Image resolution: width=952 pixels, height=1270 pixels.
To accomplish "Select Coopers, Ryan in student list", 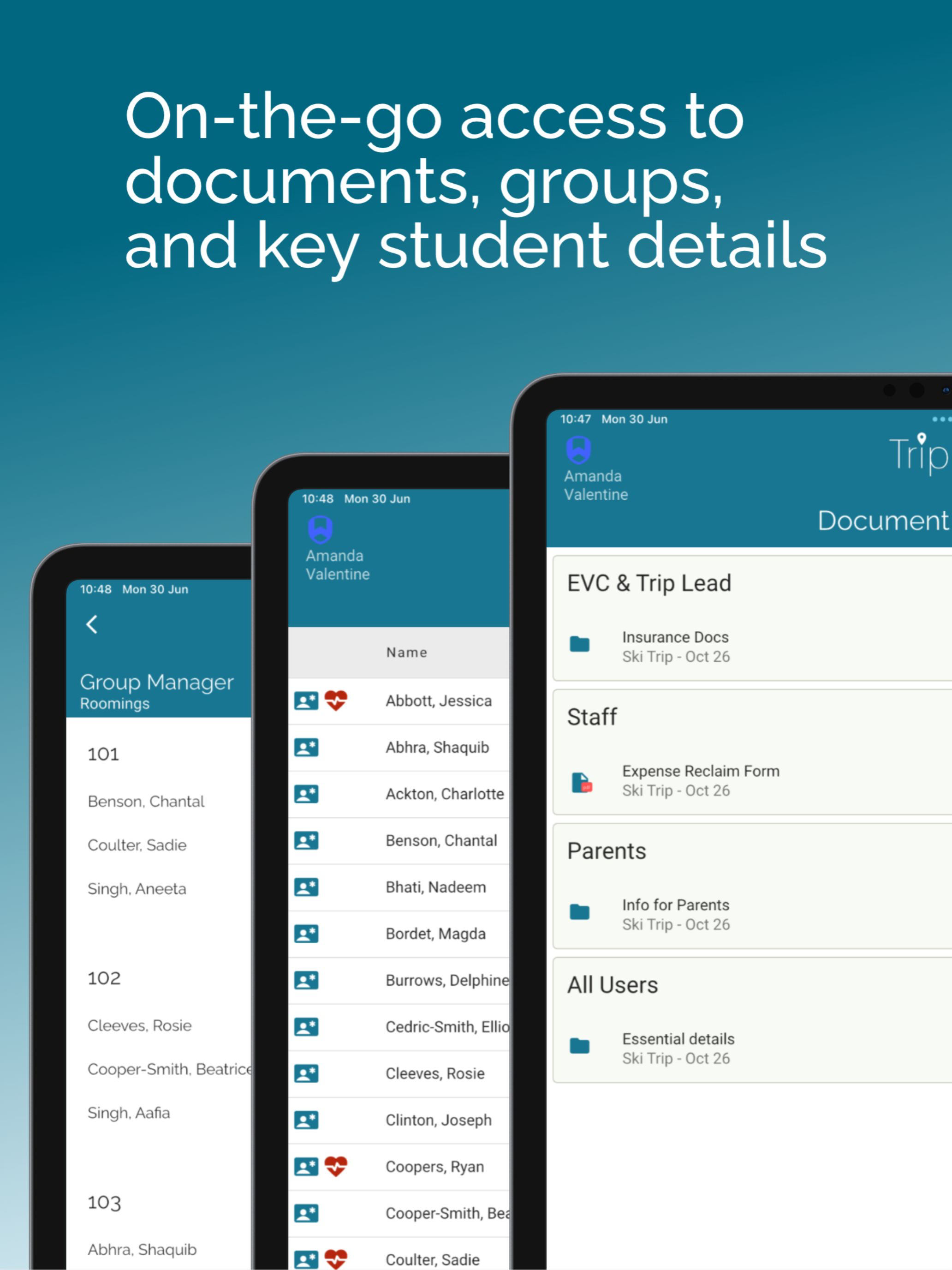I will pos(434,1167).
